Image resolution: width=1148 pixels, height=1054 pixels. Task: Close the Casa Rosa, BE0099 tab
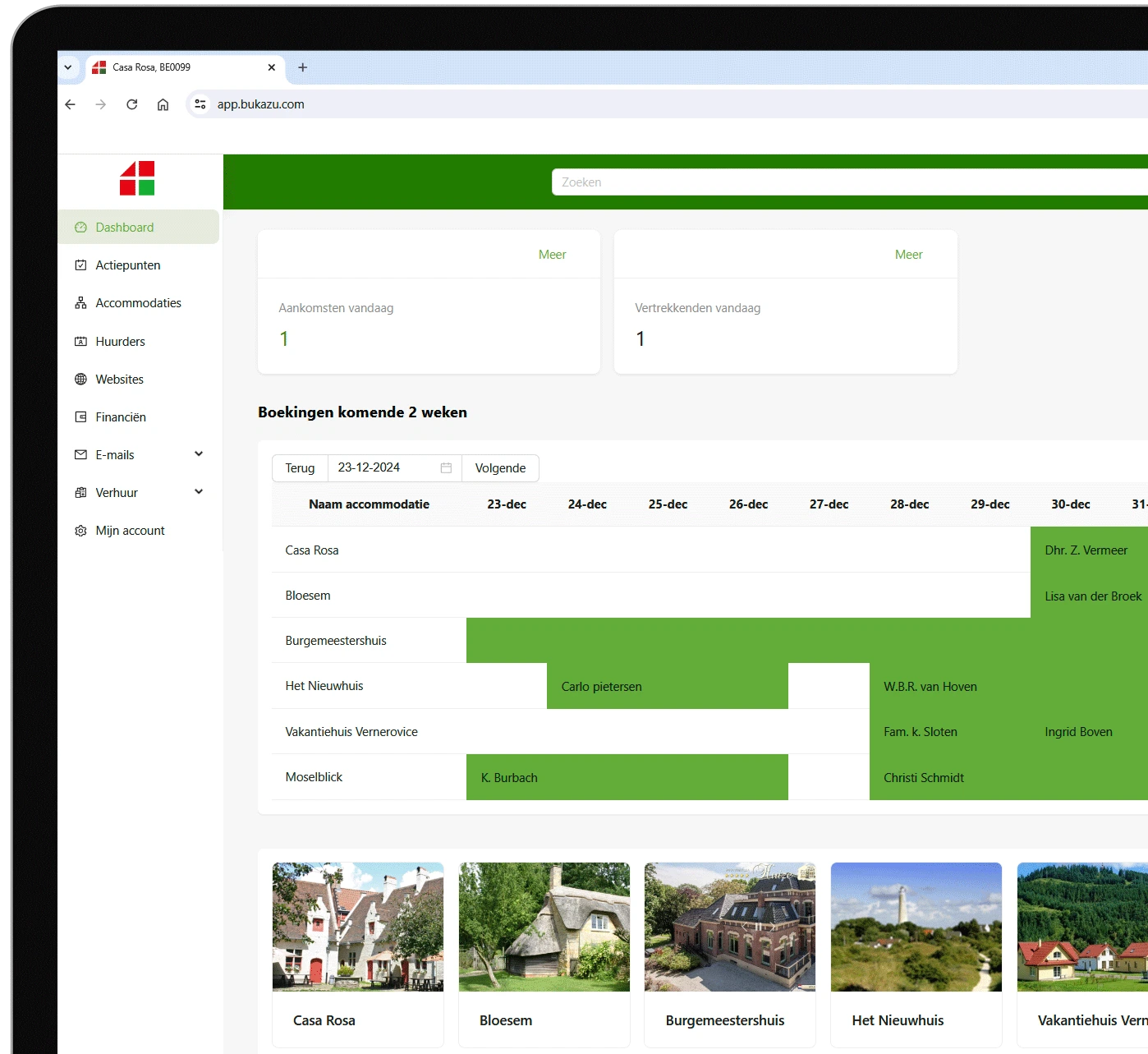272,67
